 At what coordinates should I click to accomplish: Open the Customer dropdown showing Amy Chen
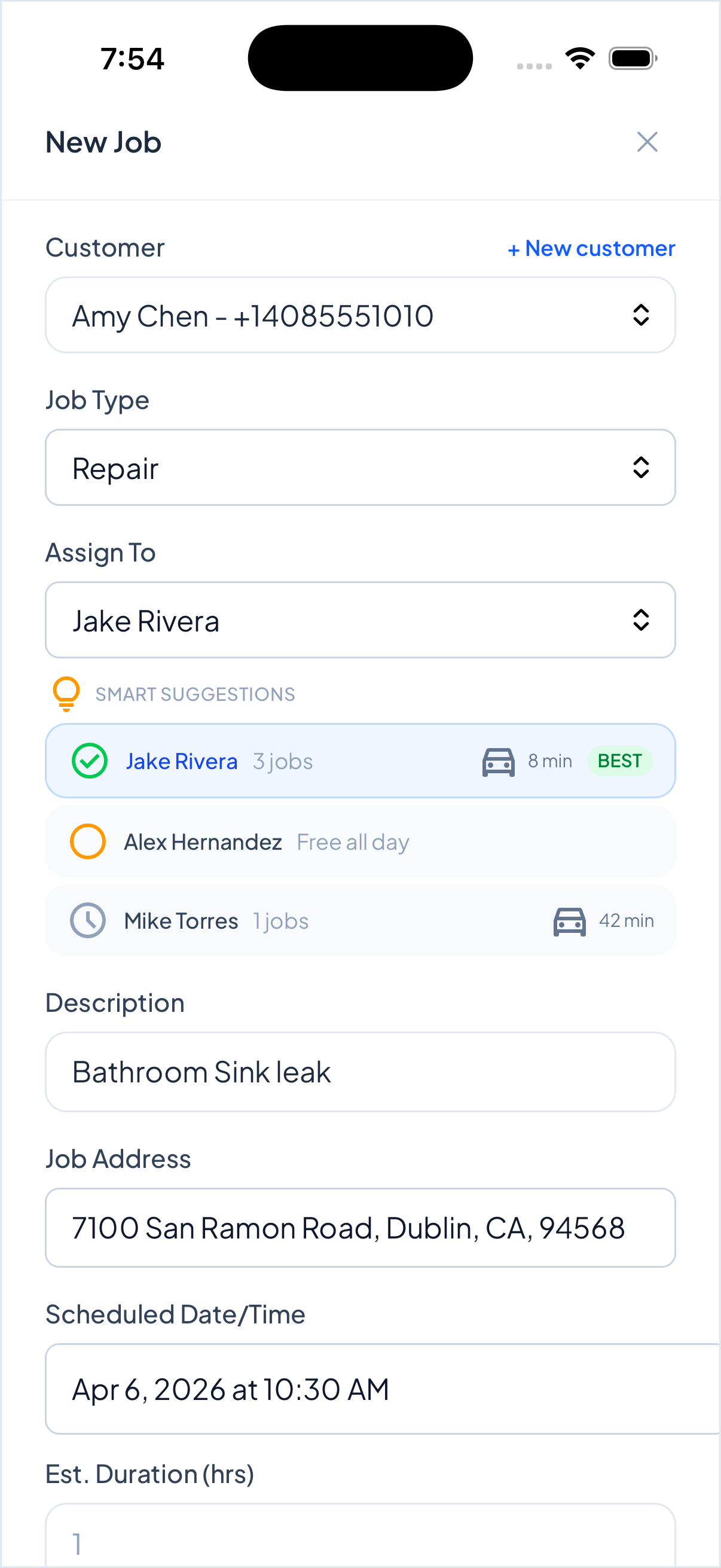click(x=360, y=315)
